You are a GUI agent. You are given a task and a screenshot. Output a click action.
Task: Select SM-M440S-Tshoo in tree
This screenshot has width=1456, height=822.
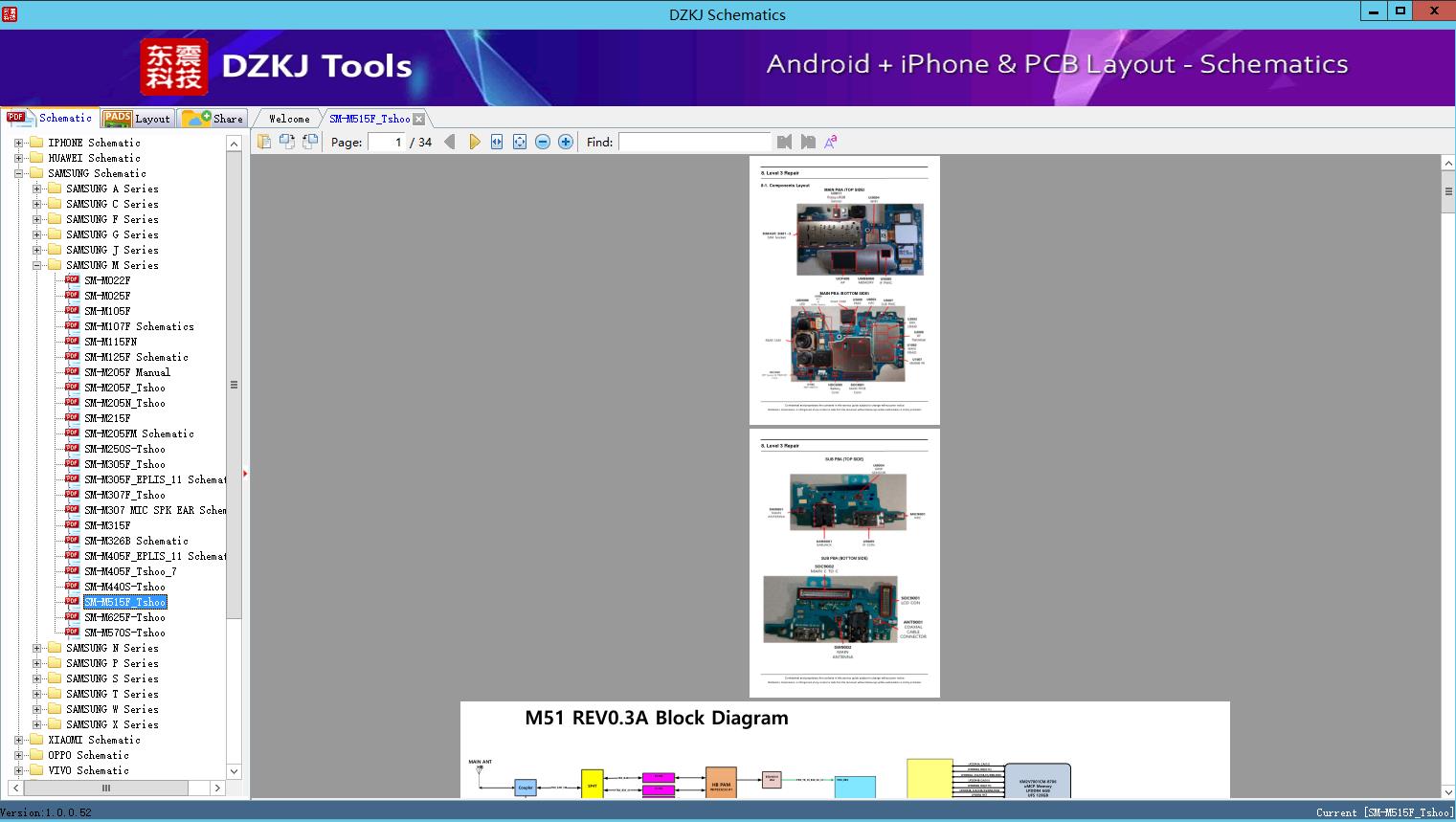(124, 587)
